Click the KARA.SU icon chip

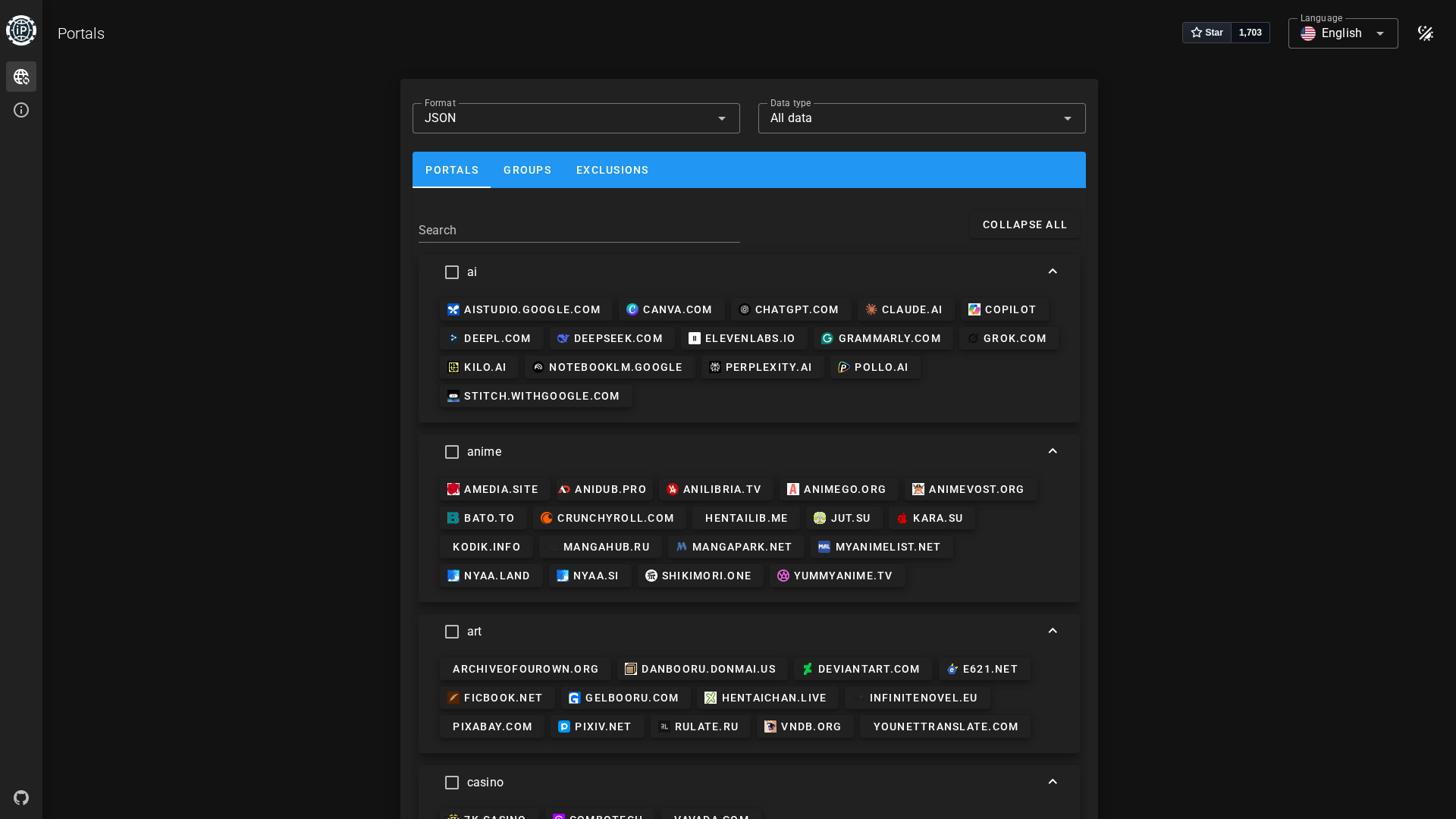point(932,518)
